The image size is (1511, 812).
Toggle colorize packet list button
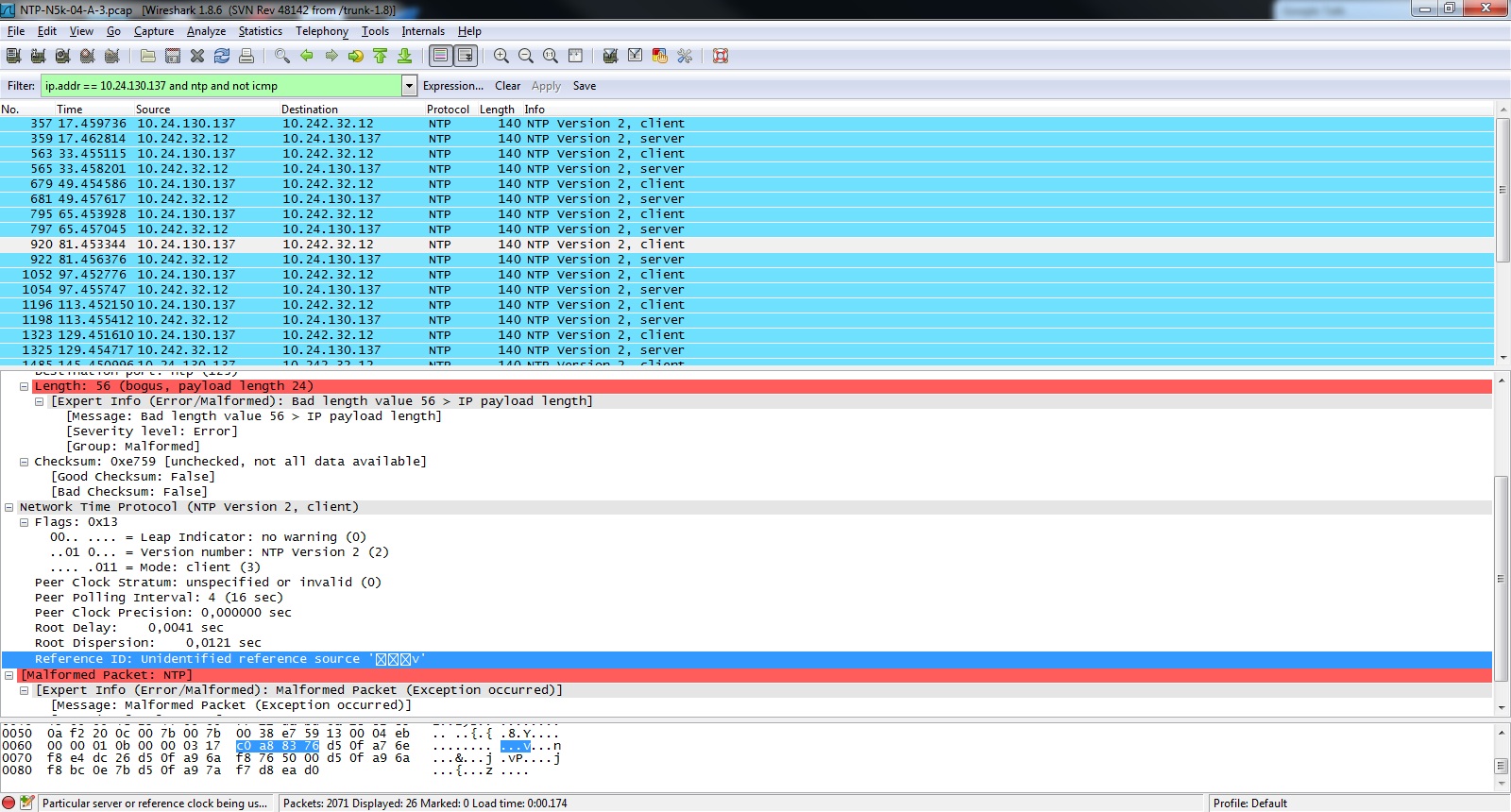(441, 56)
